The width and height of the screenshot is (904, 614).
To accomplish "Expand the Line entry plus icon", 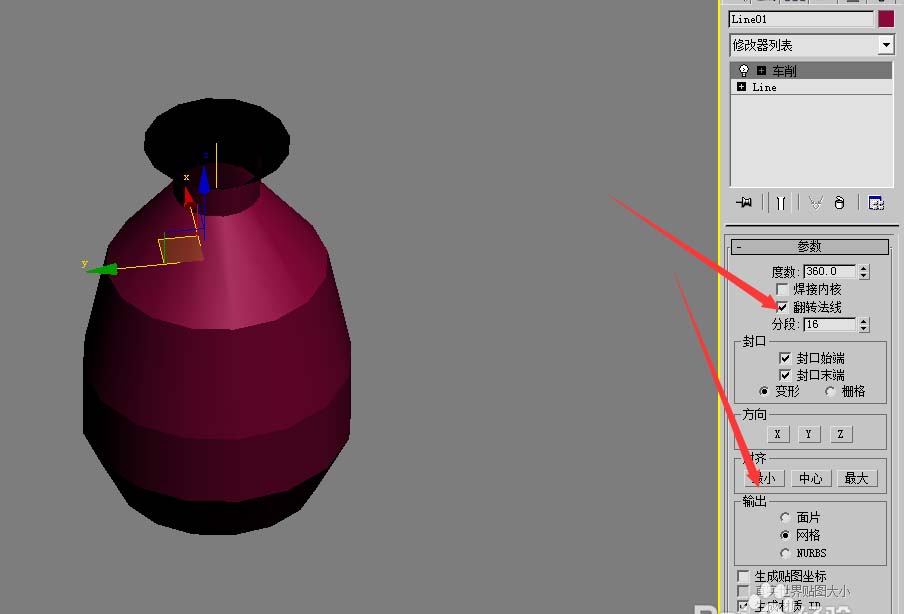I will pyautogui.click(x=741, y=87).
